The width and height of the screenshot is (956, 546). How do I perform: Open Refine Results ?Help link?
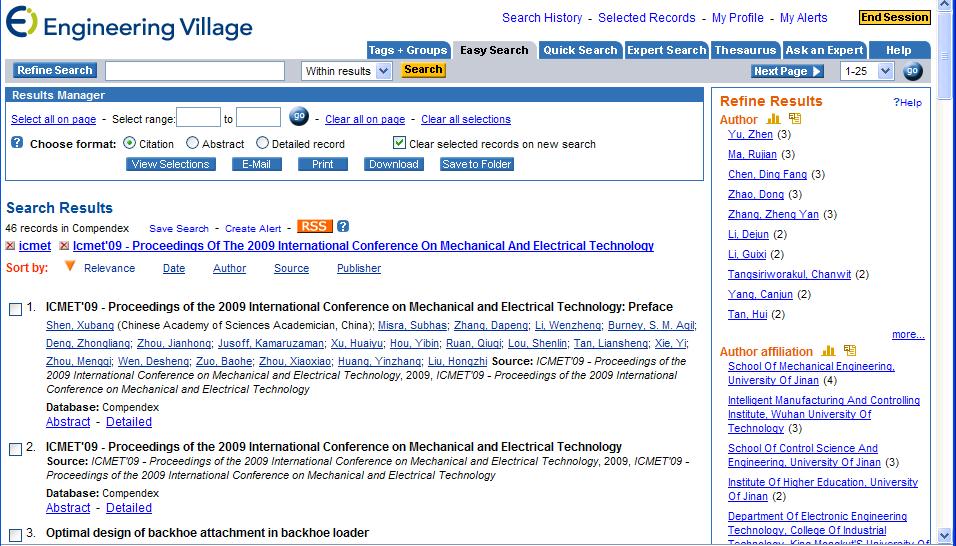tap(908, 103)
